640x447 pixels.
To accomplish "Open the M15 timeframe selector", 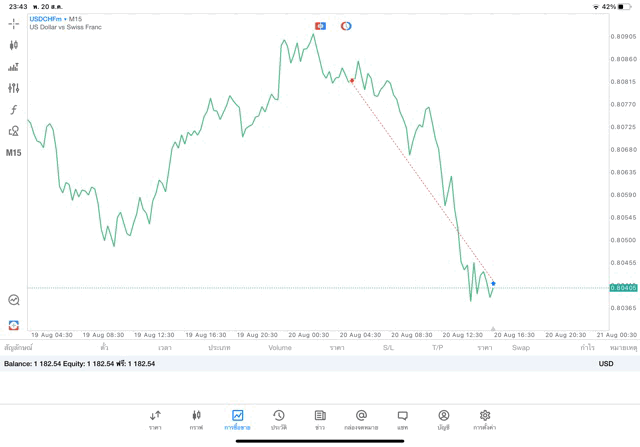I will click(14, 153).
